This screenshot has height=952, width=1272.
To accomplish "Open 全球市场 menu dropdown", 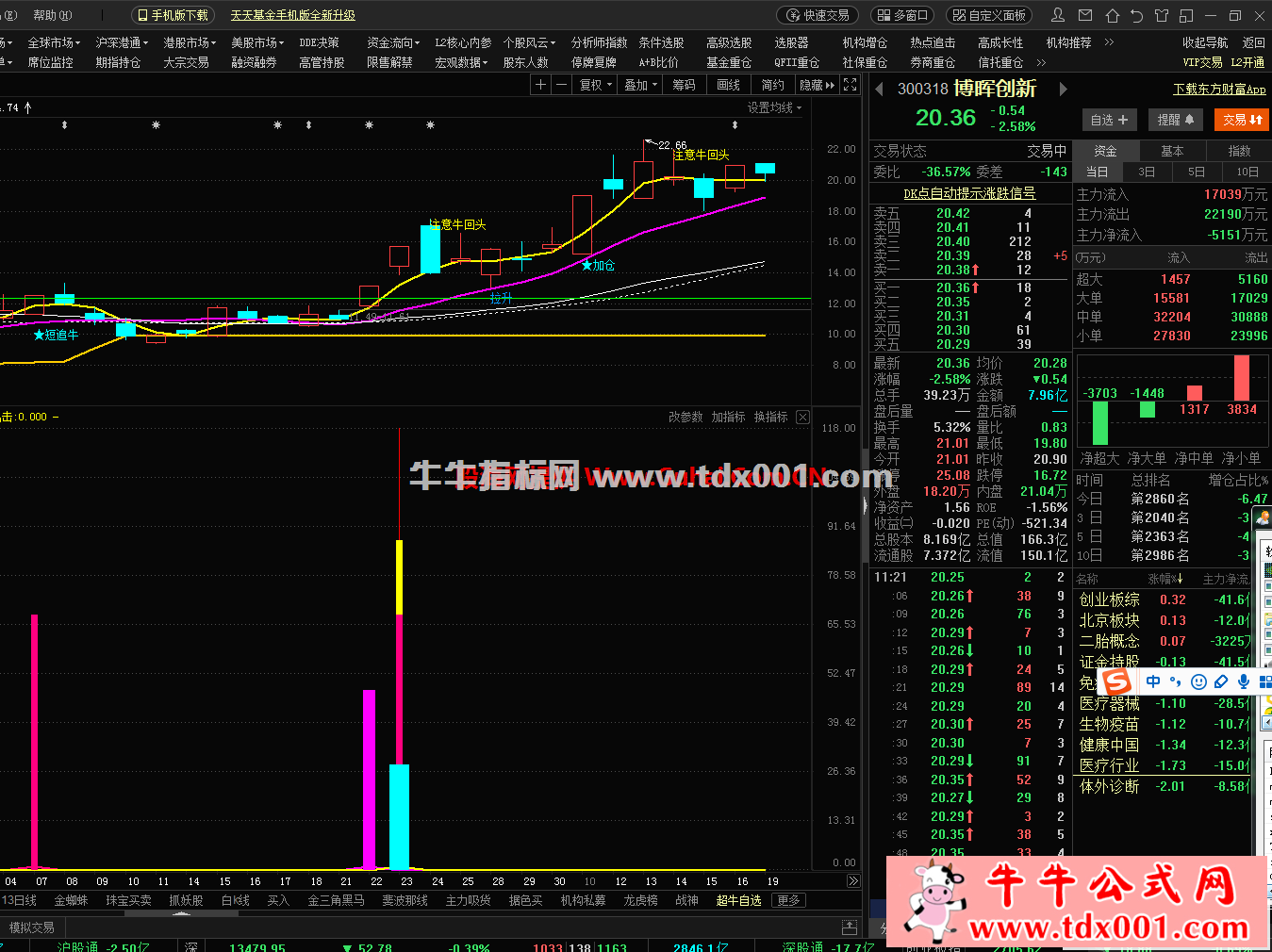I will 54,42.
